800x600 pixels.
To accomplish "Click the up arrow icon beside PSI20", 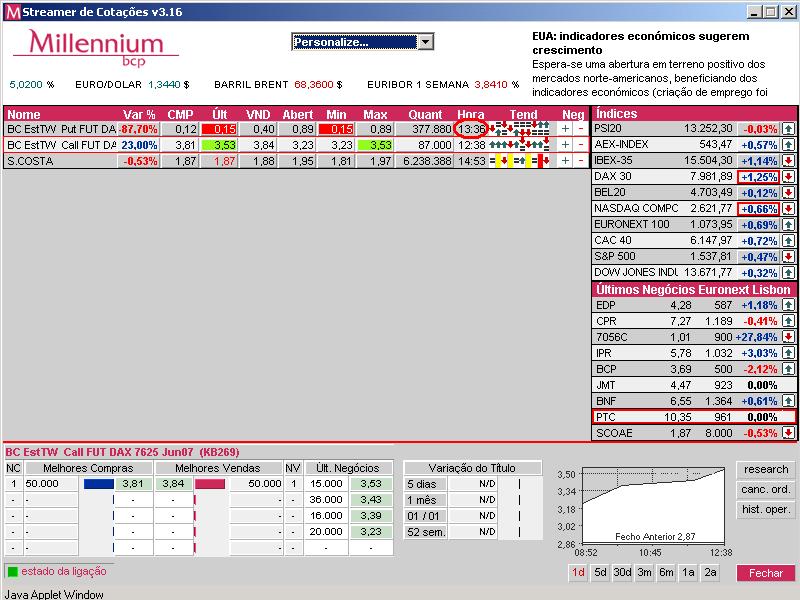I will coord(788,129).
